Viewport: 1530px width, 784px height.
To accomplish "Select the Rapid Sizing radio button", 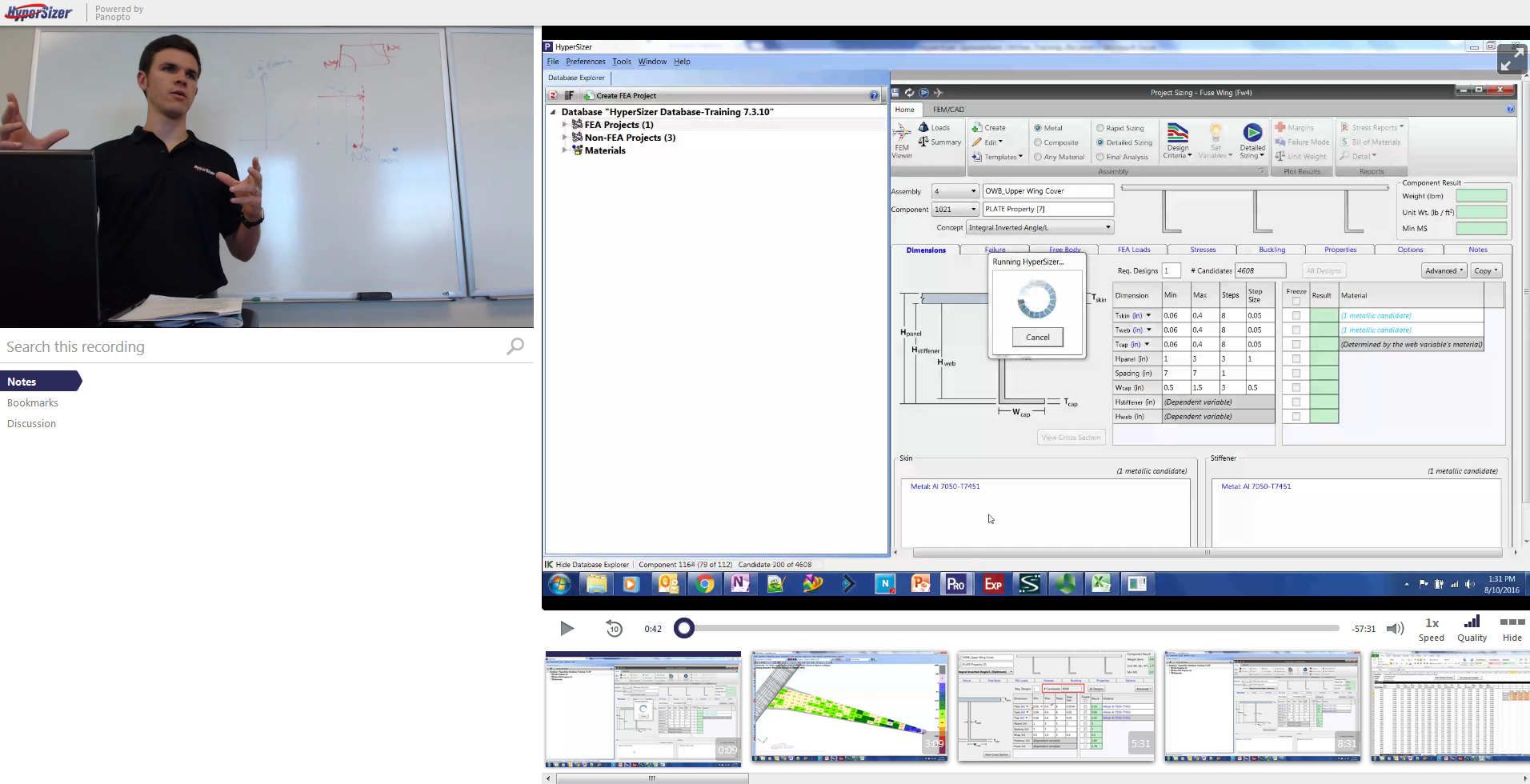I will click(1100, 128).
